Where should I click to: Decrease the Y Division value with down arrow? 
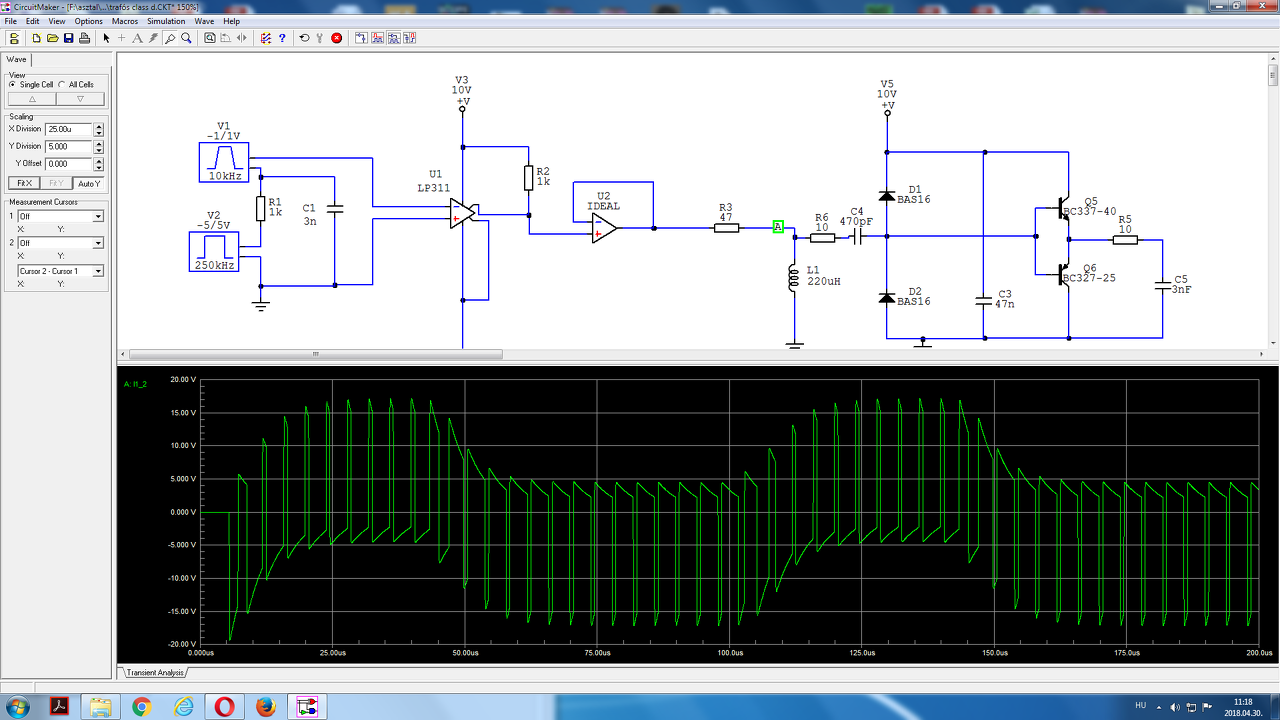click(x=99, y=149)
